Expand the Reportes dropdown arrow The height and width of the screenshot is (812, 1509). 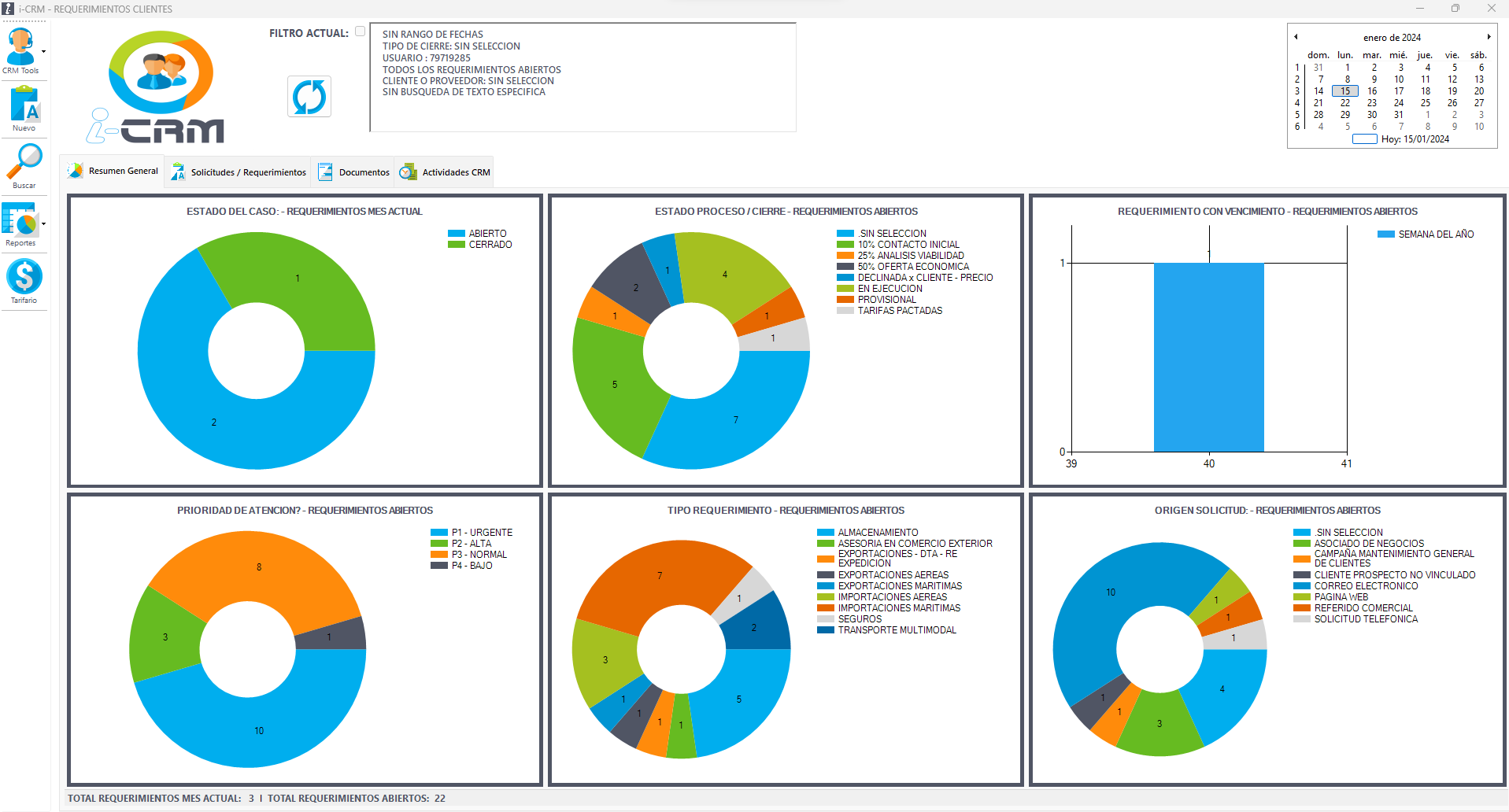tap(43, 224)
